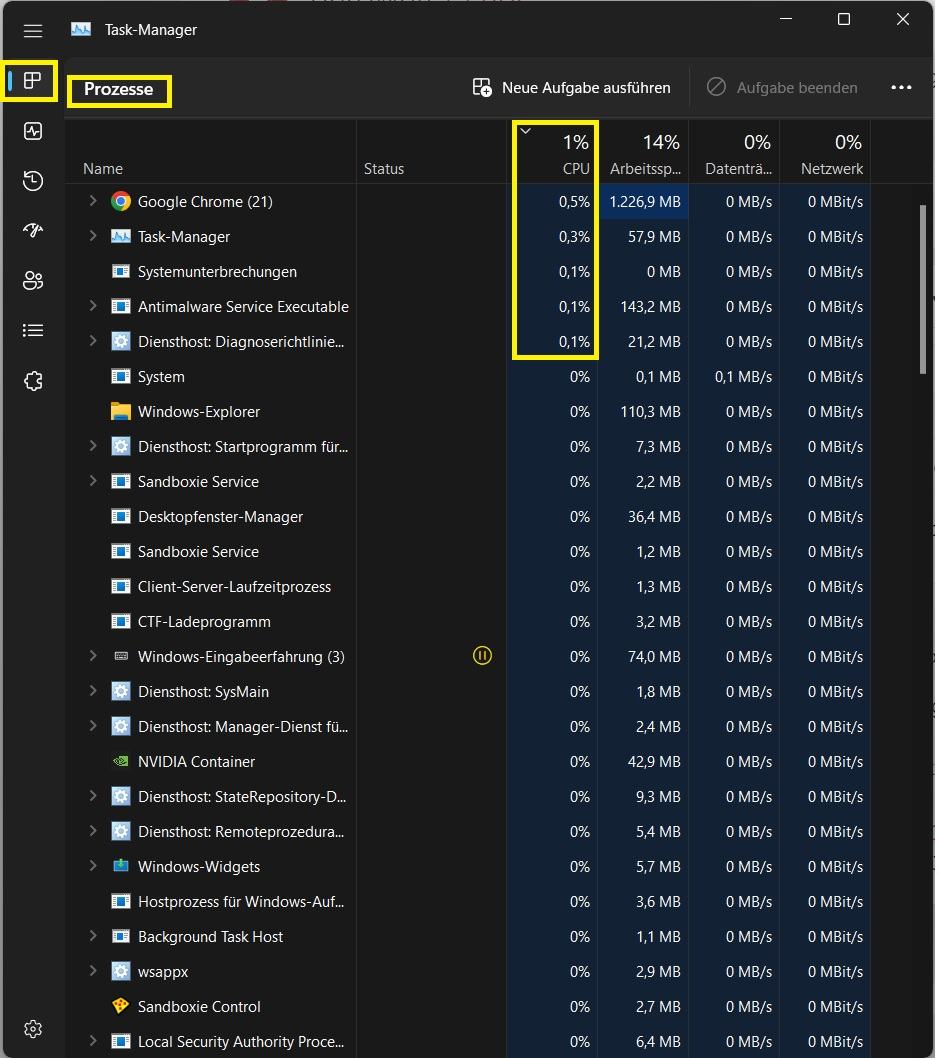Image resolution: width=940 pixels, height=1058 pixels.
Task: Click the Windows-Widgets process icon
Action: [121, 866]
